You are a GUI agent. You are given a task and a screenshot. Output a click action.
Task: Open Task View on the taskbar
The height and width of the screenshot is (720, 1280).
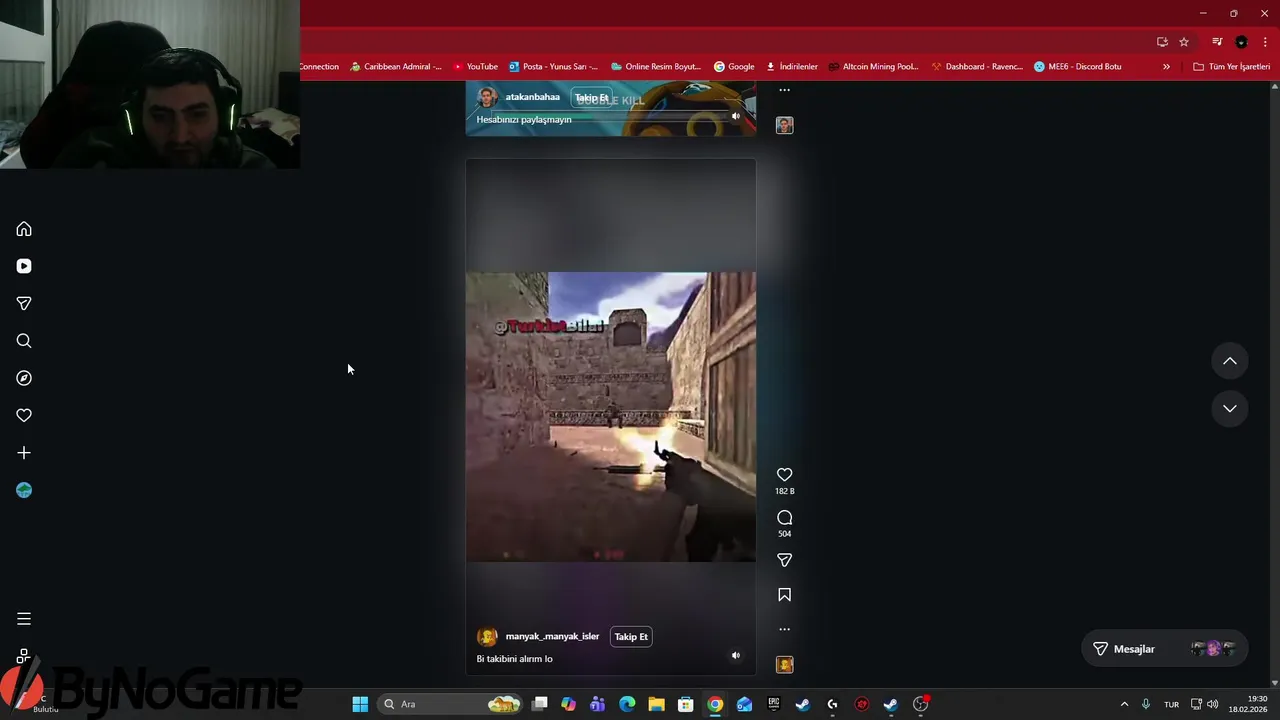[540, 704]
